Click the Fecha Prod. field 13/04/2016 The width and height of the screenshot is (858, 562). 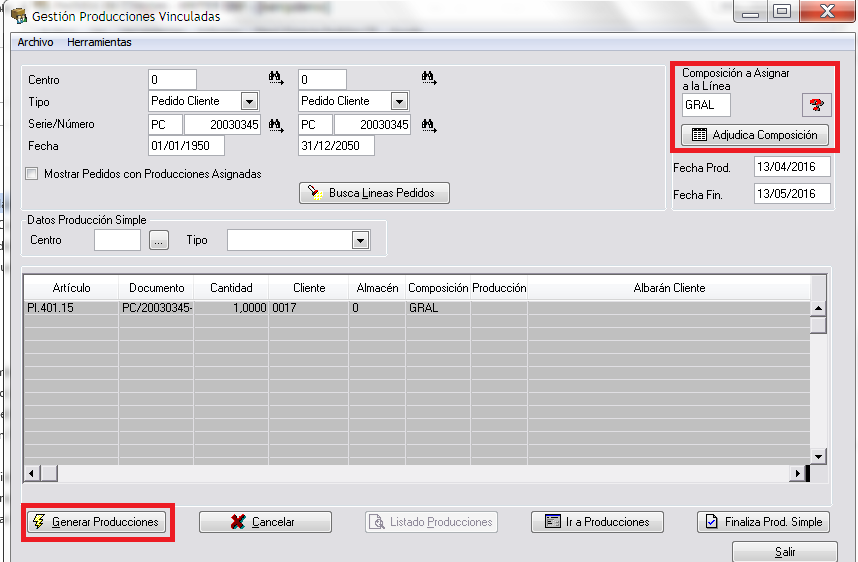click(x=792, y=167)
